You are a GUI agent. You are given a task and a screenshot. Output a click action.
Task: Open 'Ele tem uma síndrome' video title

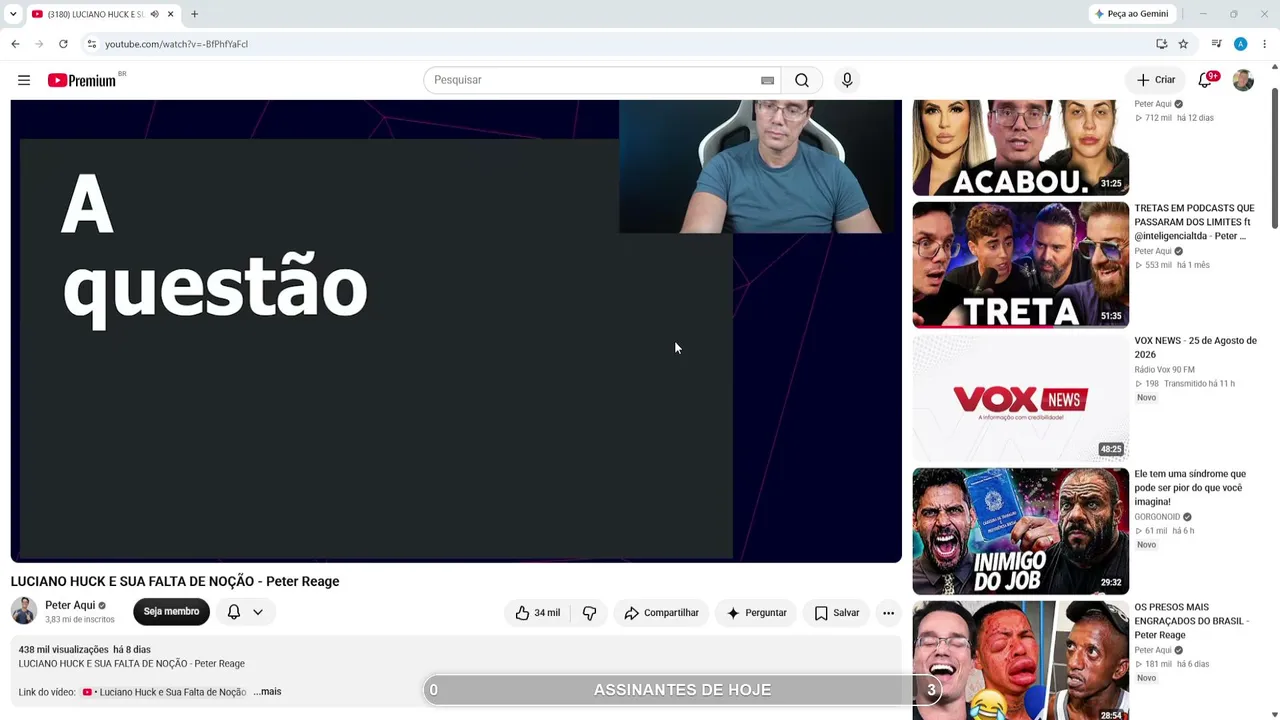1190,488
